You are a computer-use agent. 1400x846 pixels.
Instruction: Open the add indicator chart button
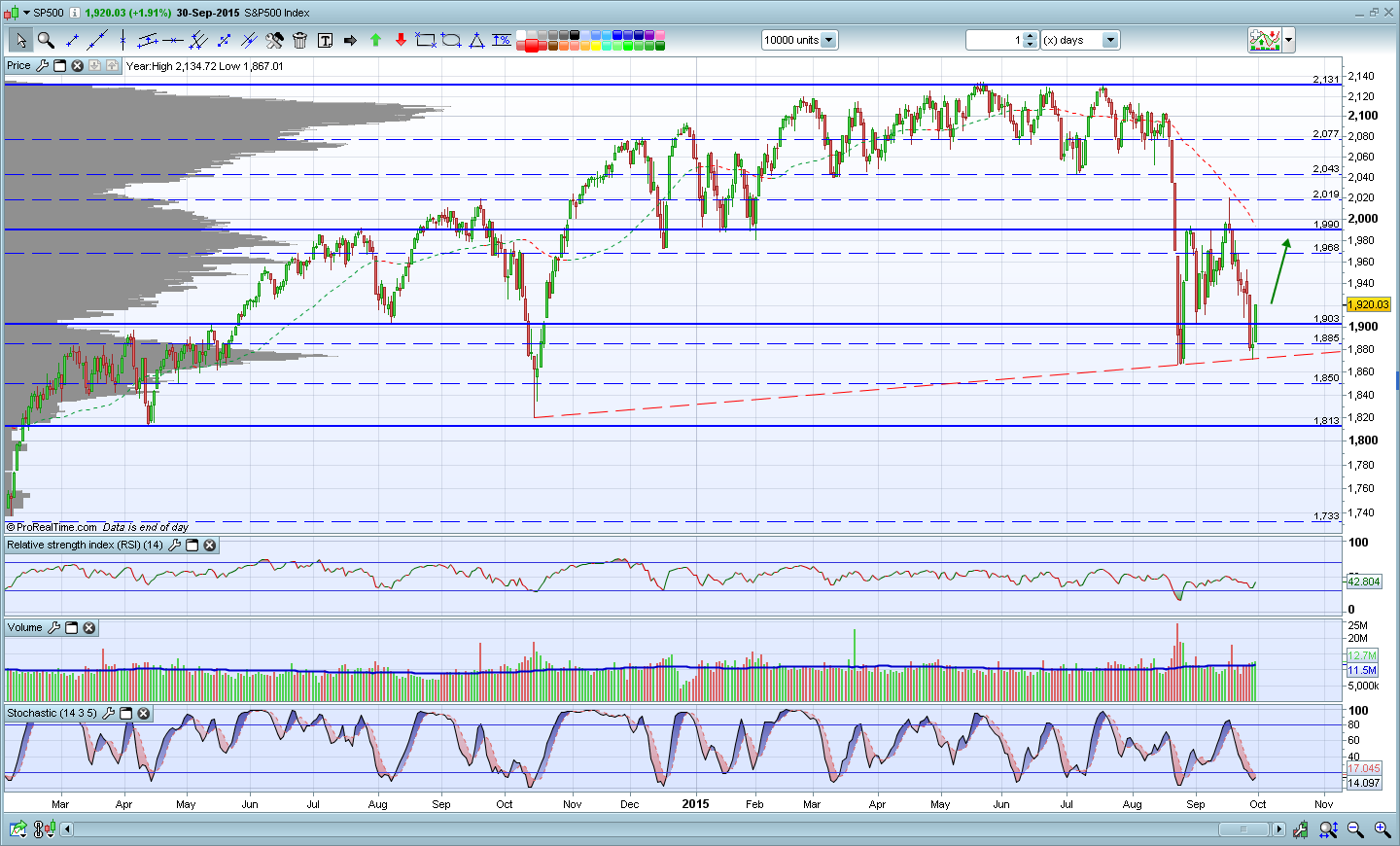tap(1265, 40)
